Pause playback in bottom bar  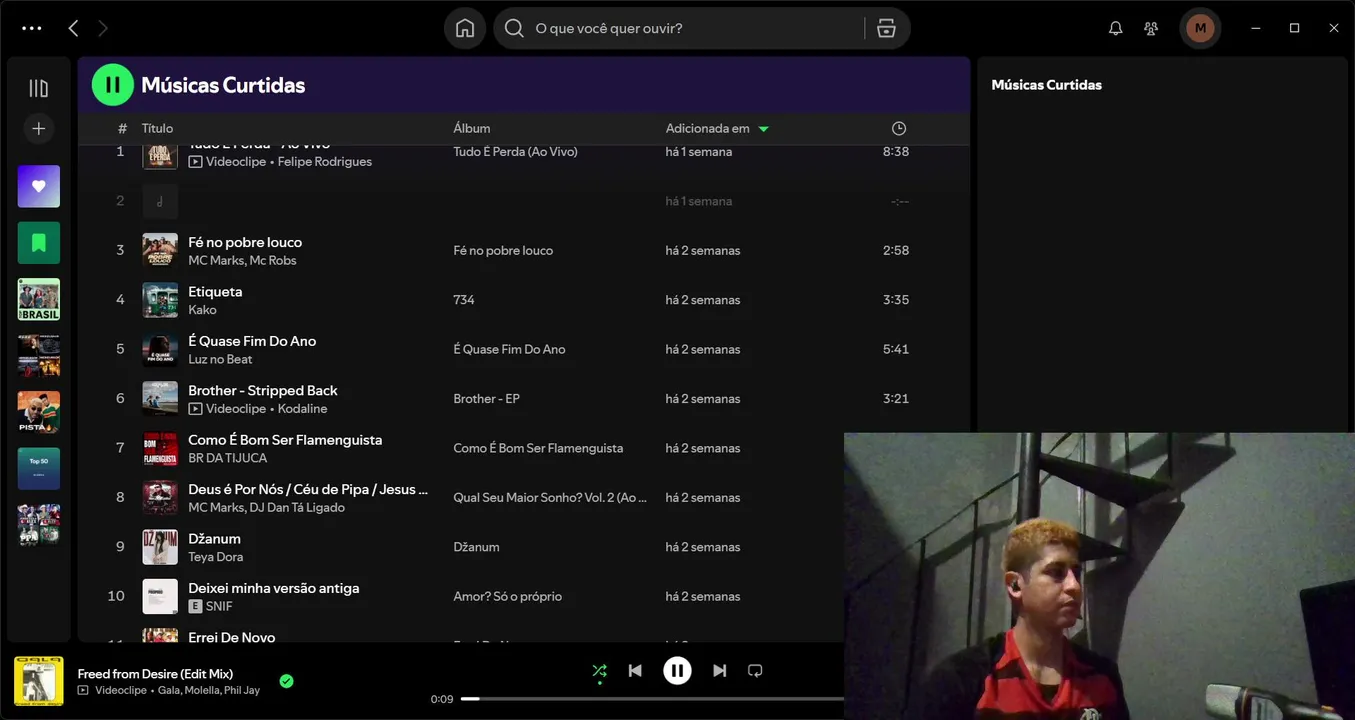[677, 671]
